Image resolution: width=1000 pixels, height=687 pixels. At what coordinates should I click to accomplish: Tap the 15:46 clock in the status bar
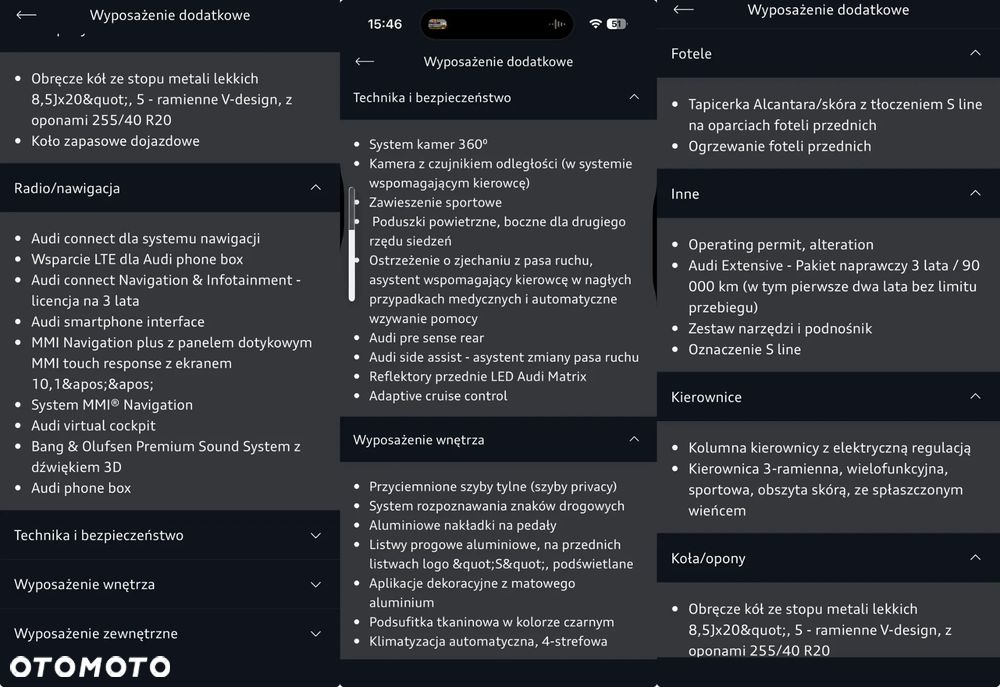click(x=385, y=24)
